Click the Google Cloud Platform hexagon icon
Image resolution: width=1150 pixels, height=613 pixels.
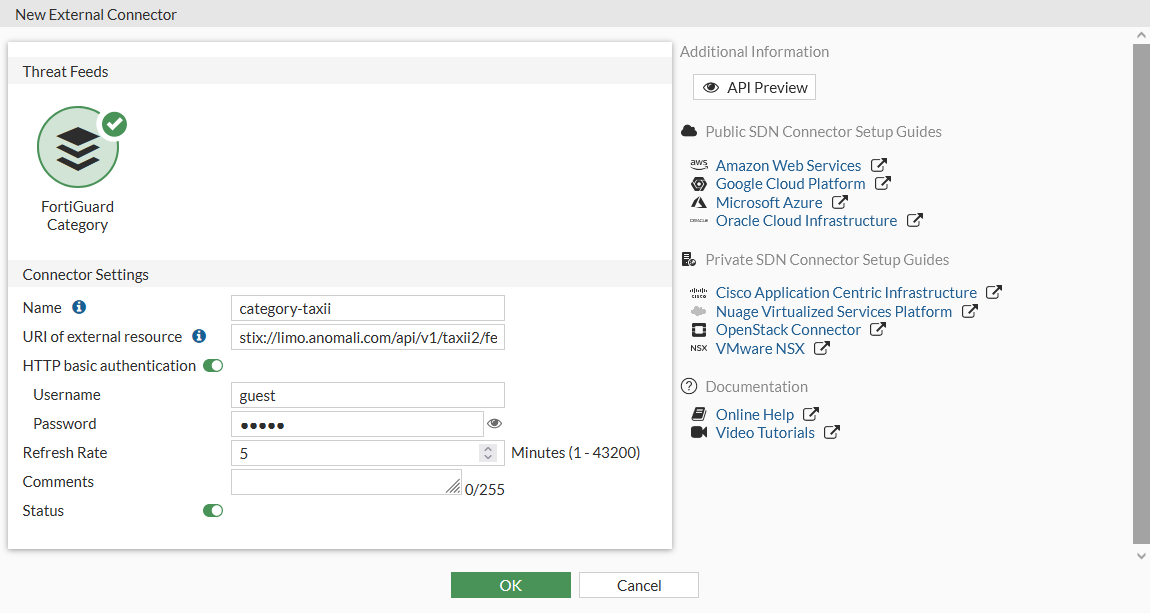pos(699,183)
